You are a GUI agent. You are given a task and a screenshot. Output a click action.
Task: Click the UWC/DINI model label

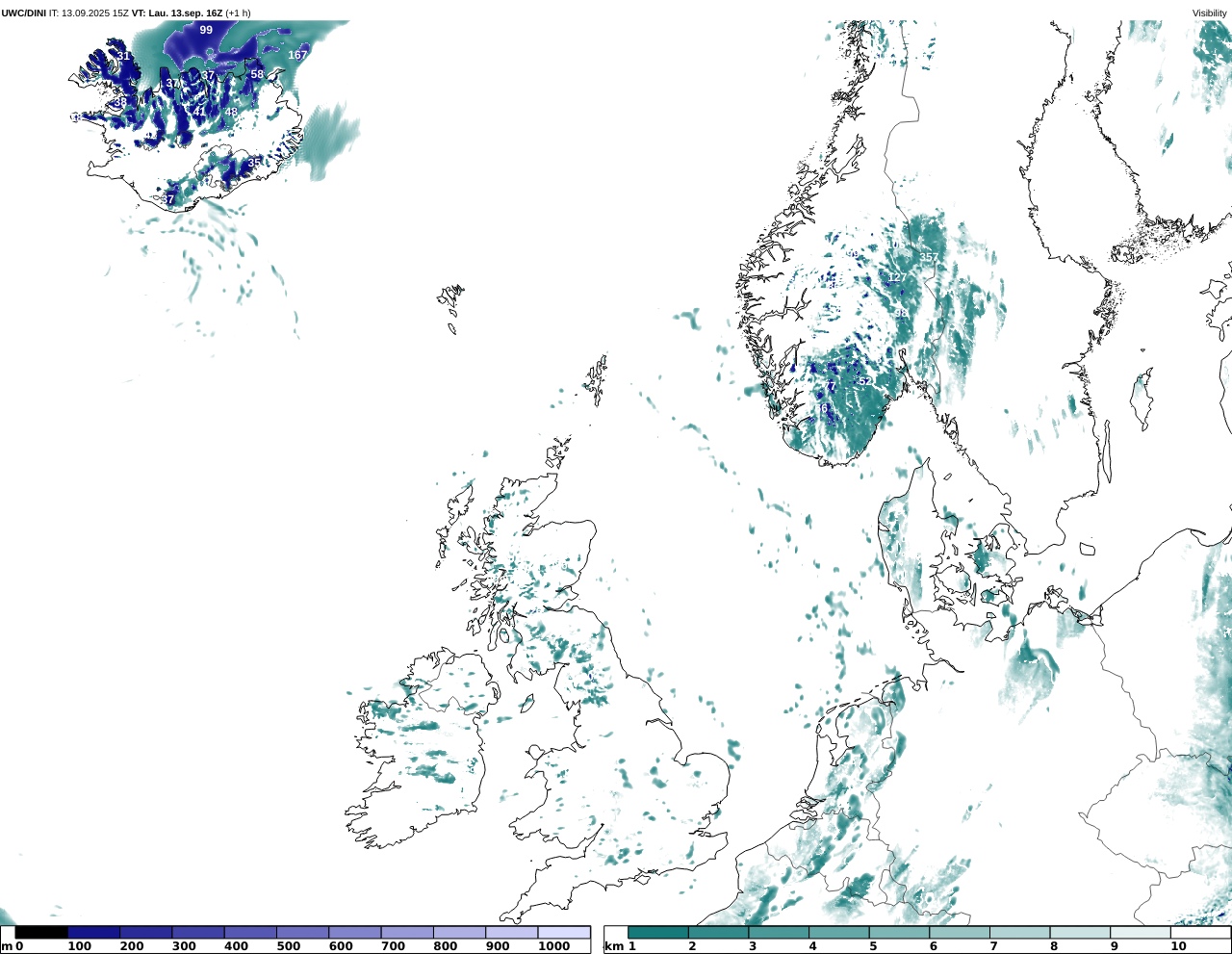tap(23, 13)
